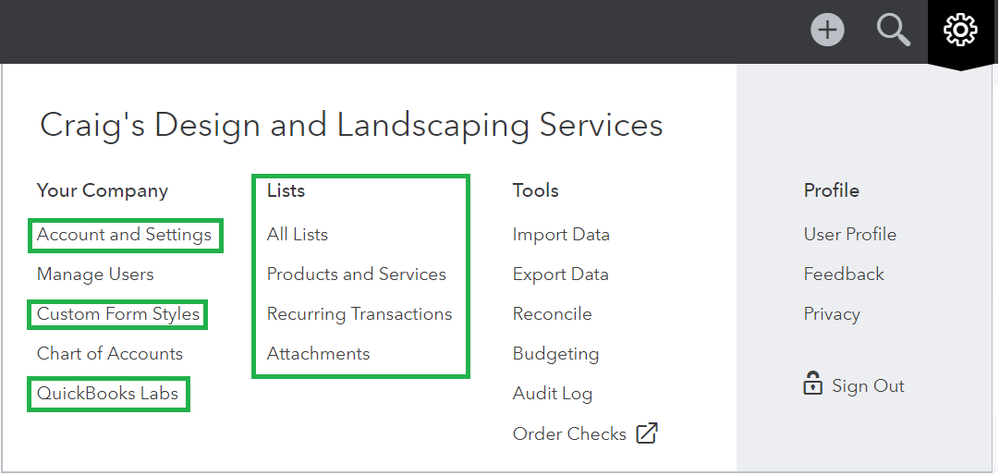
Task: Click Sign Out text
Action: [x=868, y=386]
